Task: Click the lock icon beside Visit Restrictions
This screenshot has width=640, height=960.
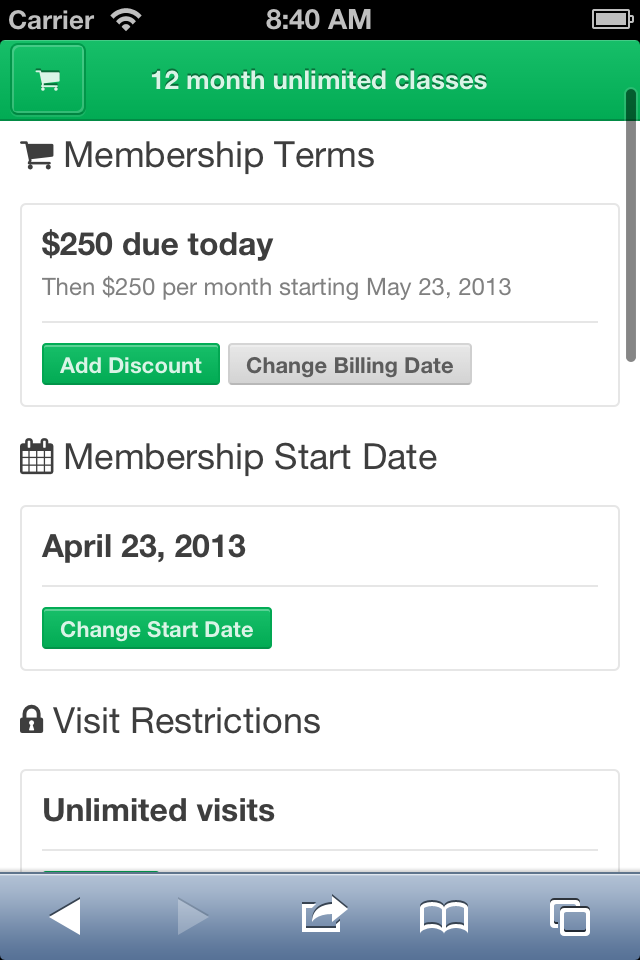Action: click(x=32, y=721)
